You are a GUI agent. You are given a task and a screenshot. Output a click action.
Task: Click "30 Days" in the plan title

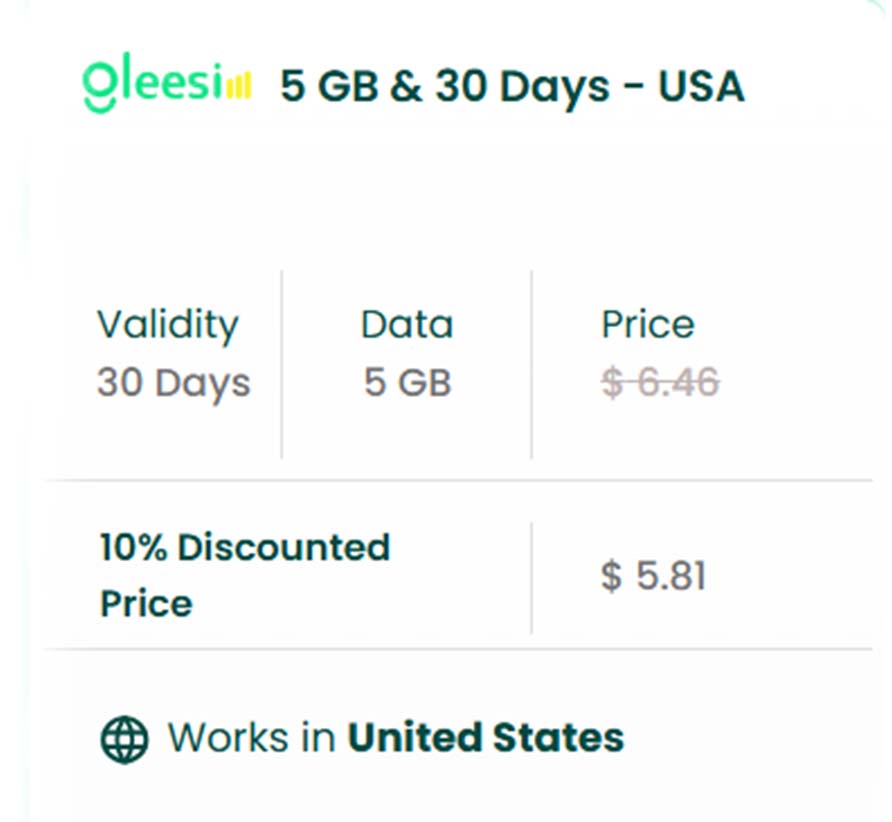pyautogui.click(x=522, y=87)
